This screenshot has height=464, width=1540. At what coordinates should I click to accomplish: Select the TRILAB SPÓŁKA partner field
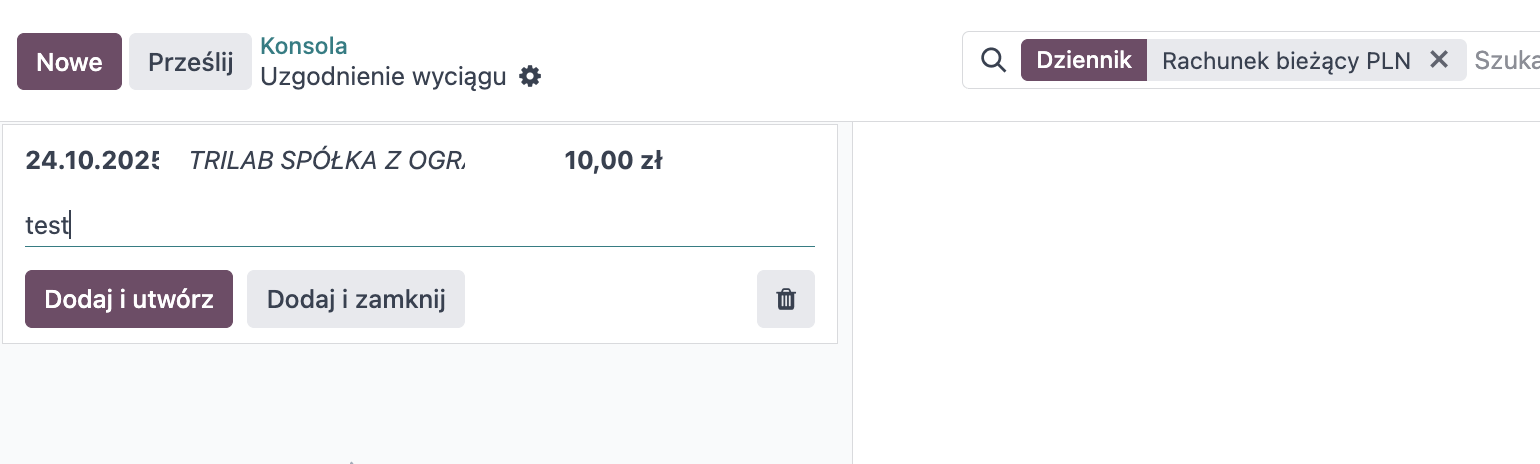(x=327, y=160)
